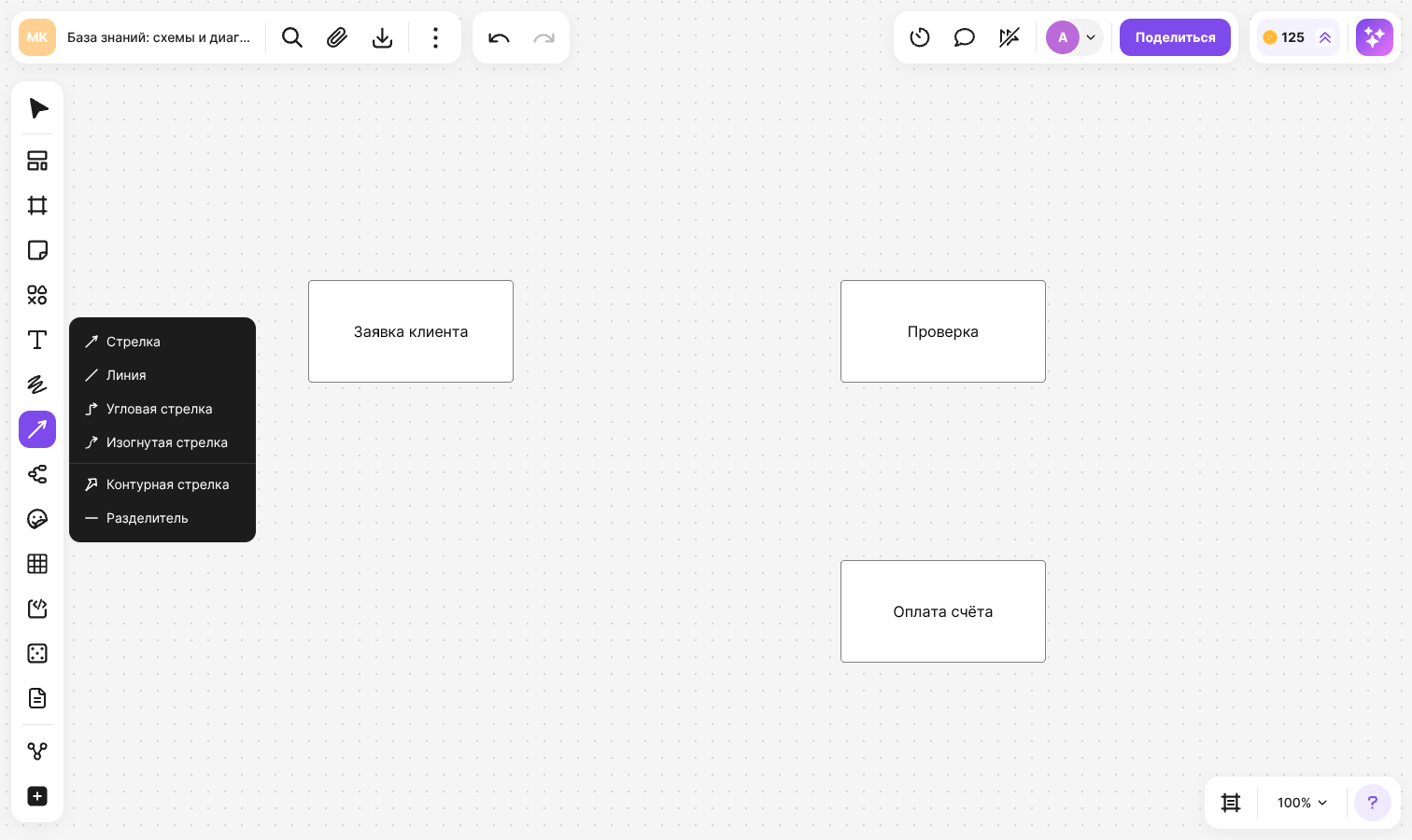1412x840 pixels.
Task: Toggle the fit-to-frame icon near zoom
Action: (1231, 803)
